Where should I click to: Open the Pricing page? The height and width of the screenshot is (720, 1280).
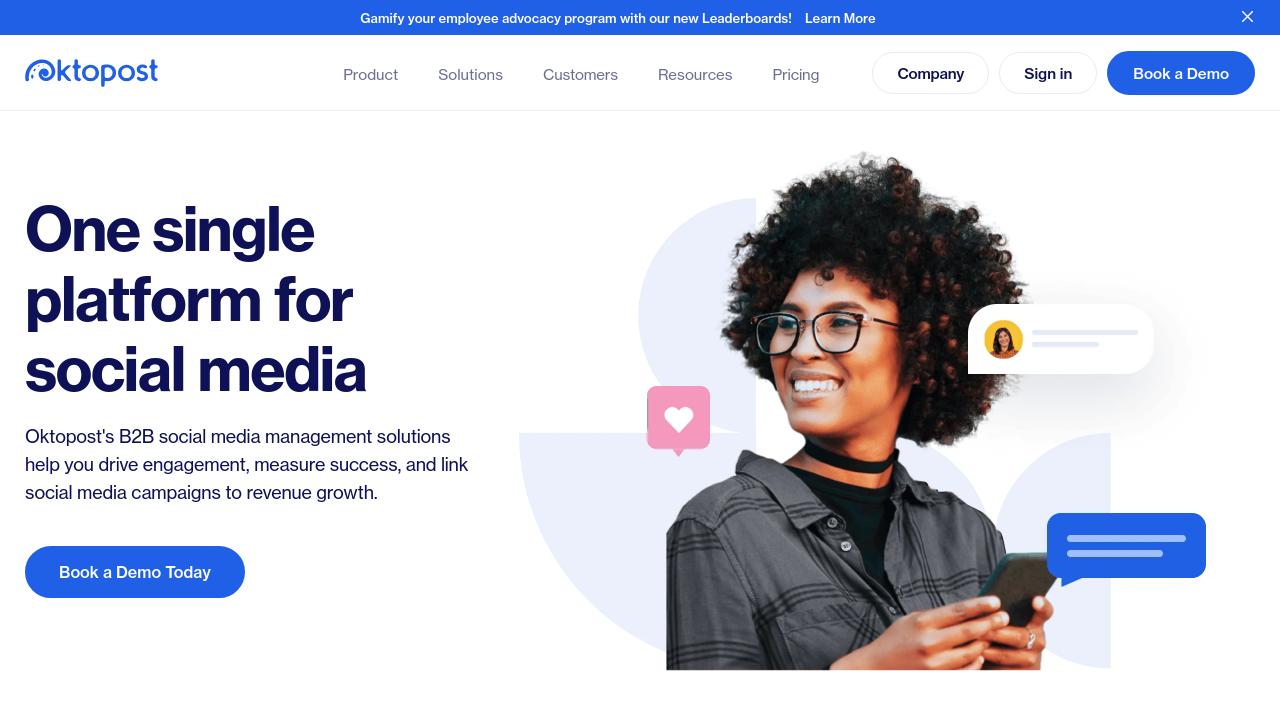click(796, 75)
